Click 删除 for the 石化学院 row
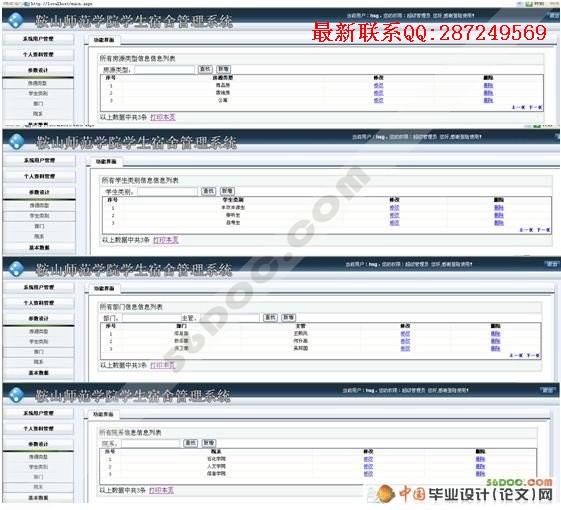Viewport: 561px width, 510px height. click(480, 459)
